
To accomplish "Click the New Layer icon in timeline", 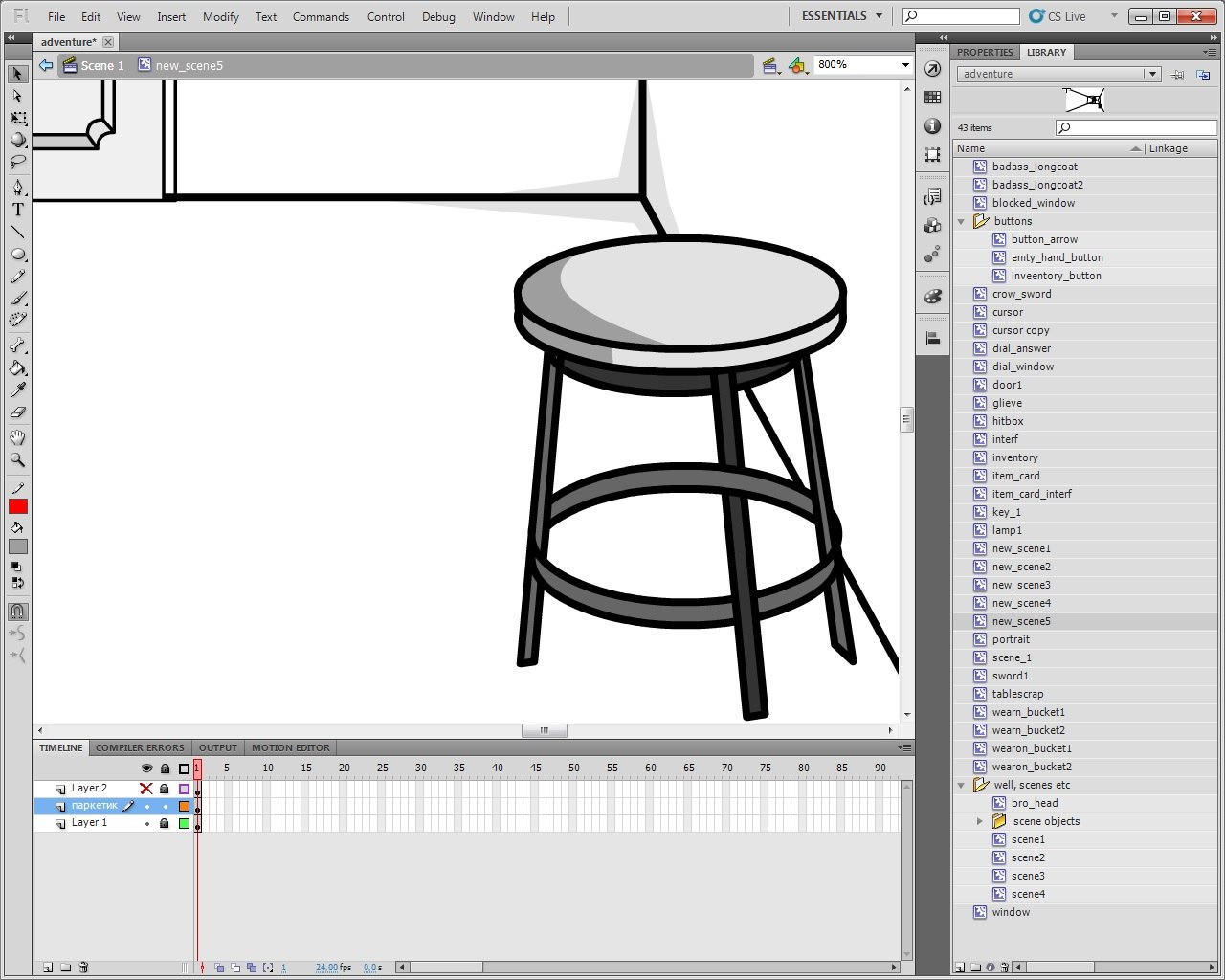I will [47, 968].
